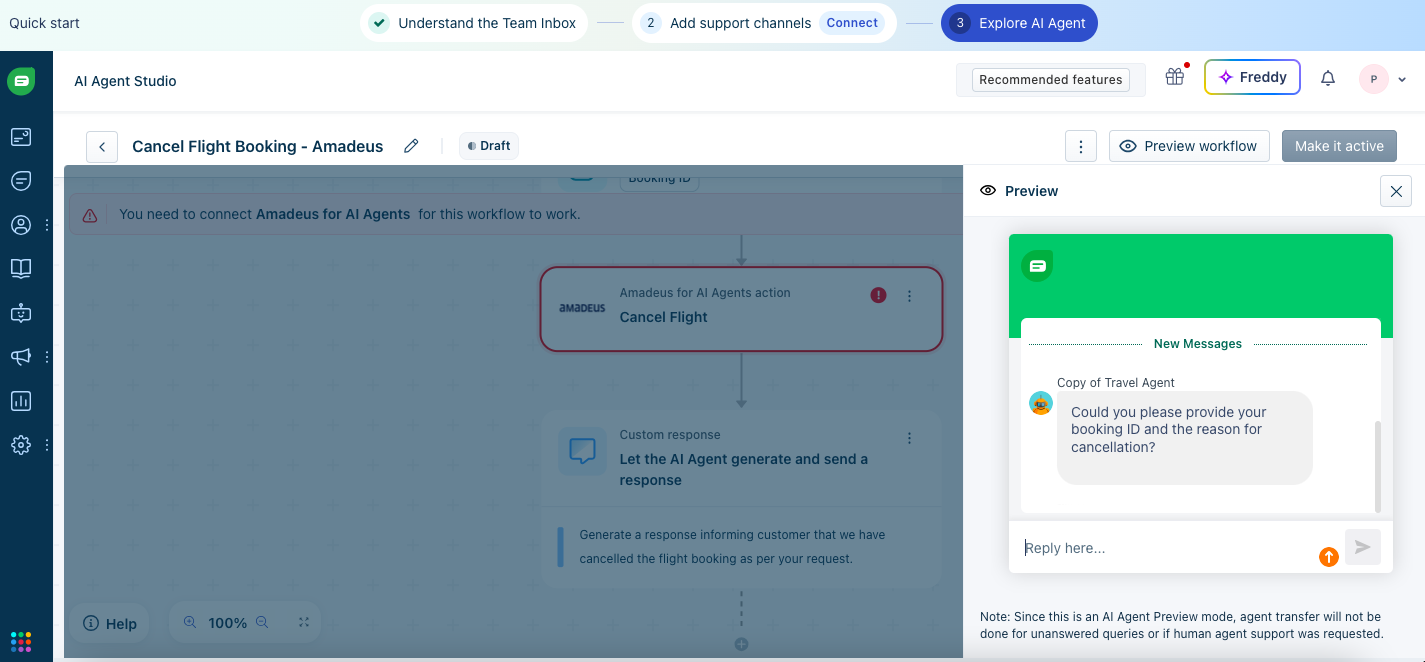Click the travel agent bot avatar
This screenshot has height=662, width=1425.
point(1041,403)
